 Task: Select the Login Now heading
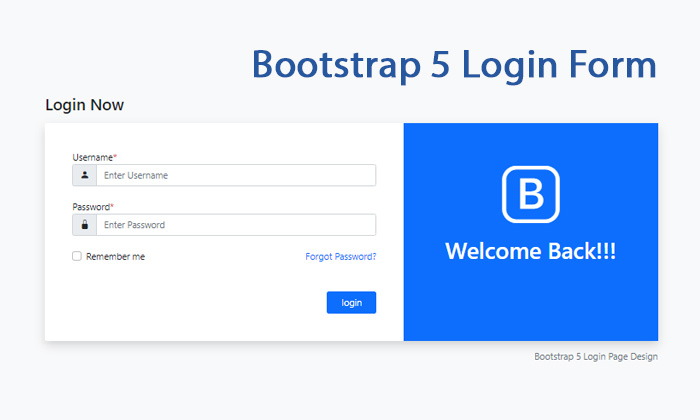tap(84, 105)
